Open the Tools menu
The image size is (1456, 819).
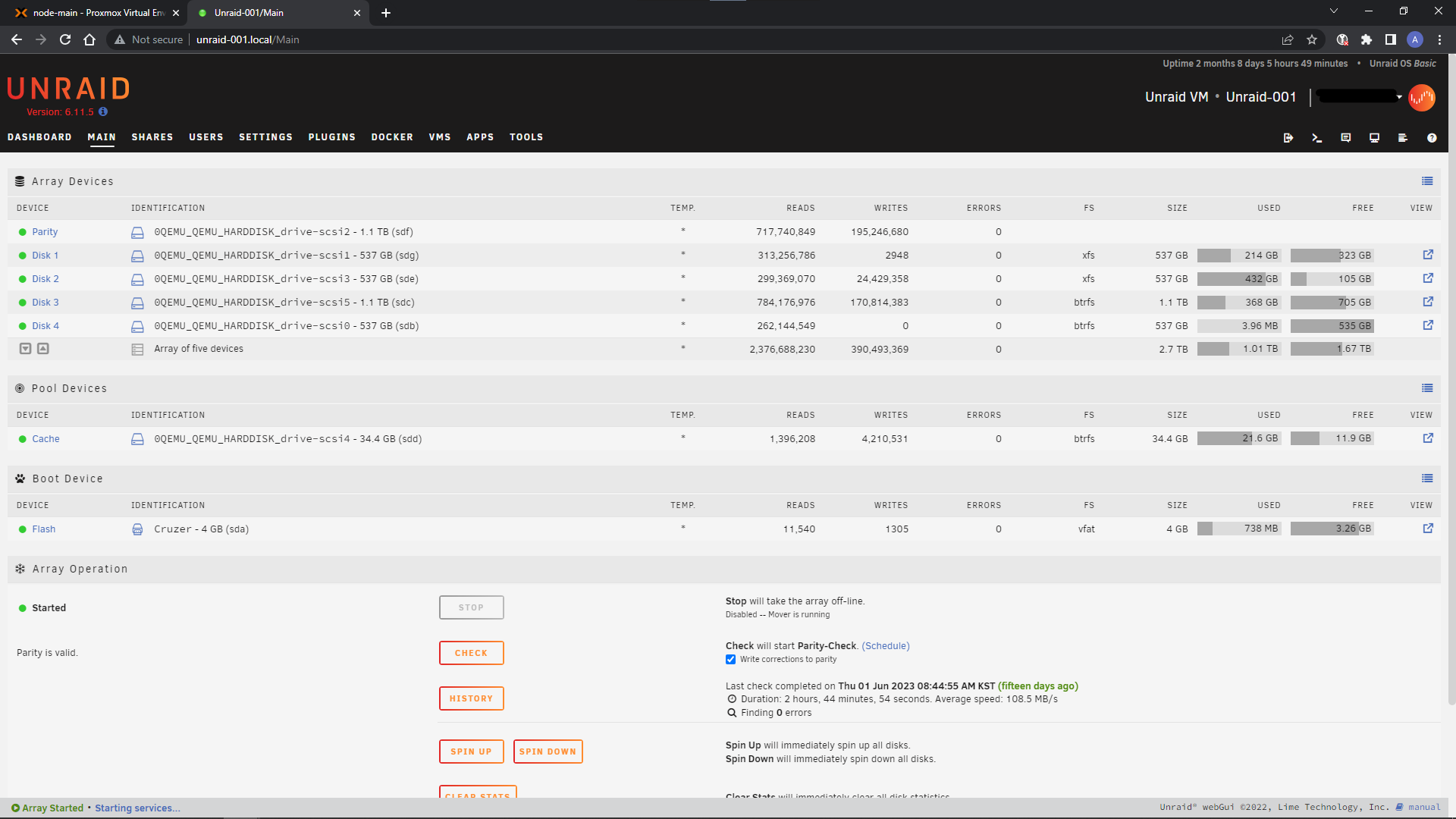pyautogui.click(x=526, y=137)
